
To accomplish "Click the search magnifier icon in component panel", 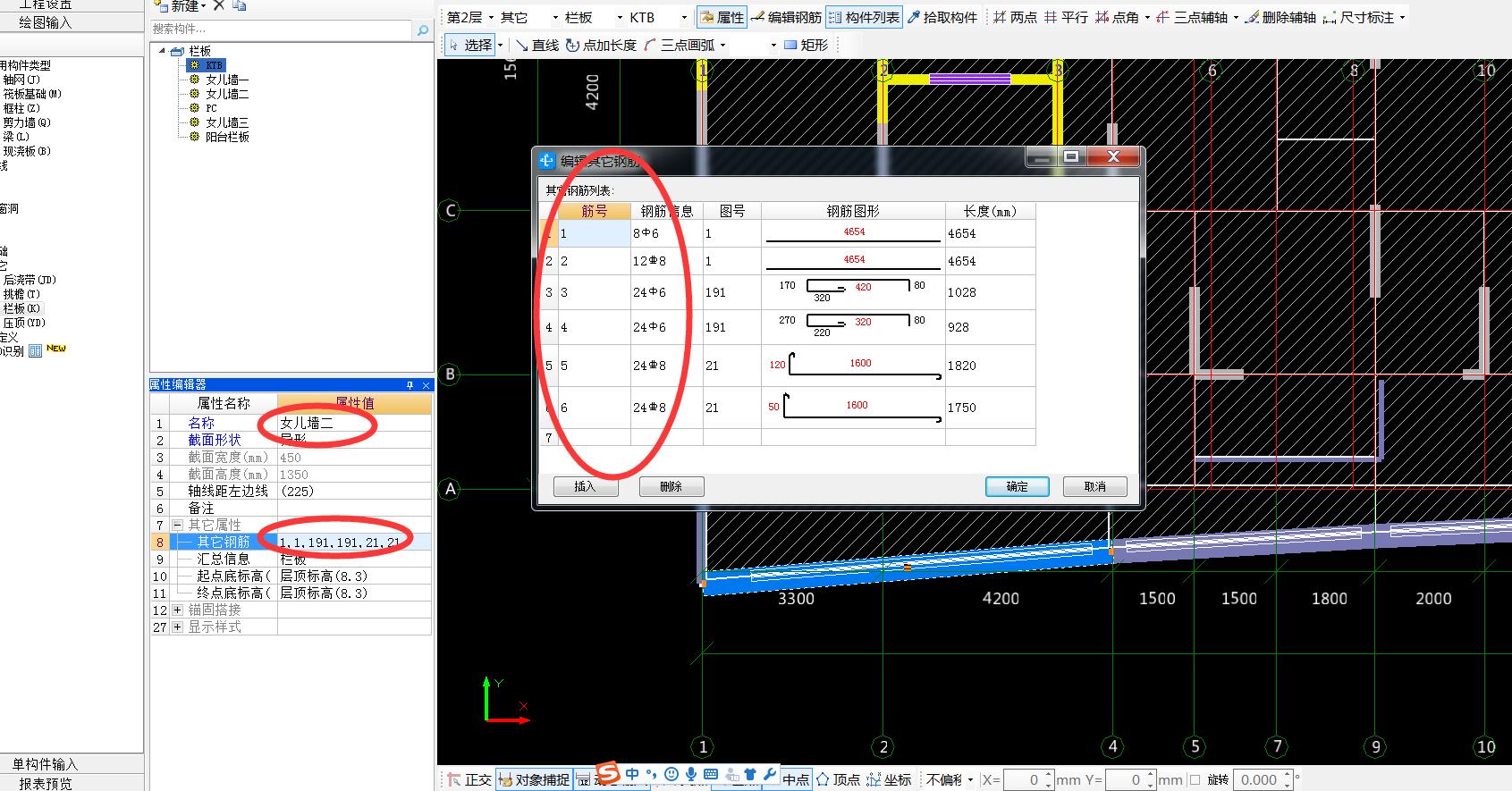I will (x=423, y=29).
